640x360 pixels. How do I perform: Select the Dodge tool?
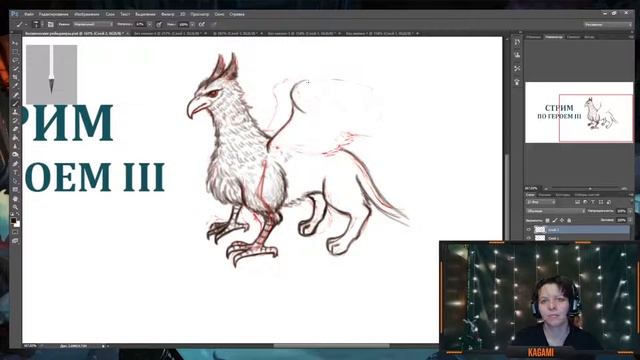(15, 155)
